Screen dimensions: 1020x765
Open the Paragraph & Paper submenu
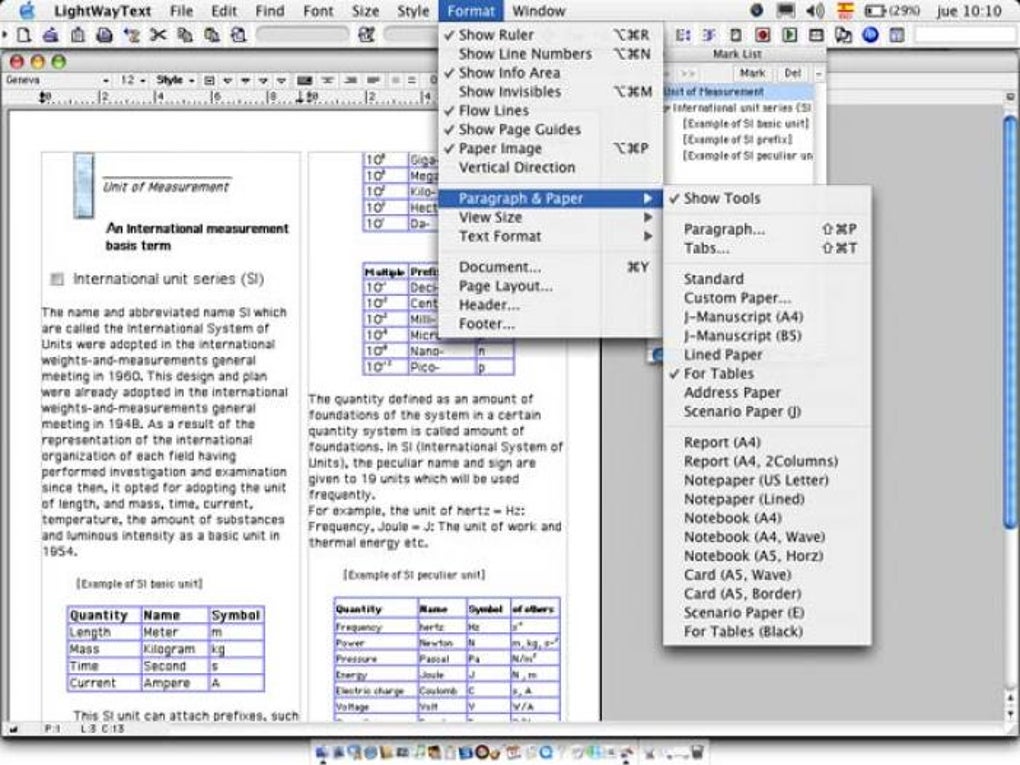(550, 198)
